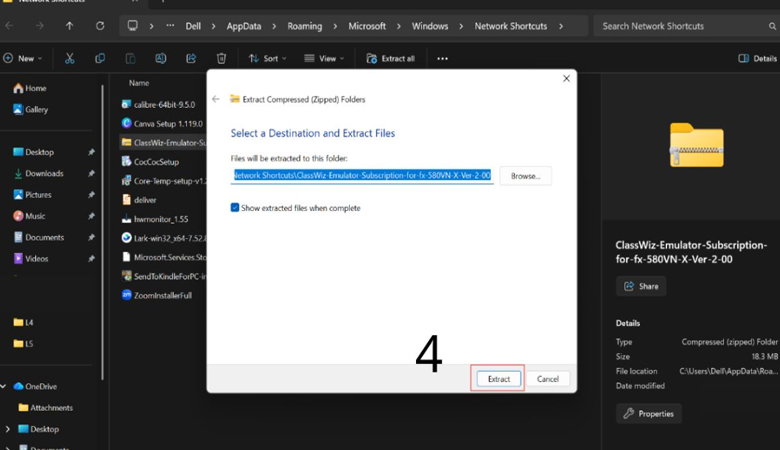Open Documents in the sidebar
The height and width of the screenshot is (450, 780).
tap(39, 238)
